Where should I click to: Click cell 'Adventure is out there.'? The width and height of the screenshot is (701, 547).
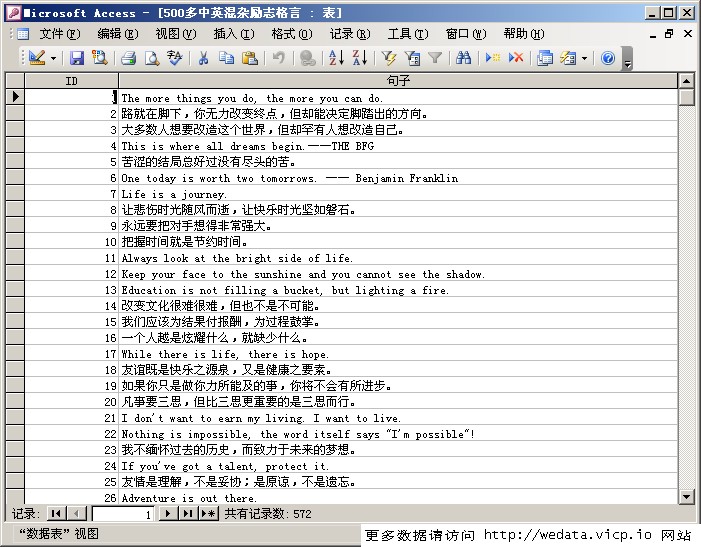point(398,497)
